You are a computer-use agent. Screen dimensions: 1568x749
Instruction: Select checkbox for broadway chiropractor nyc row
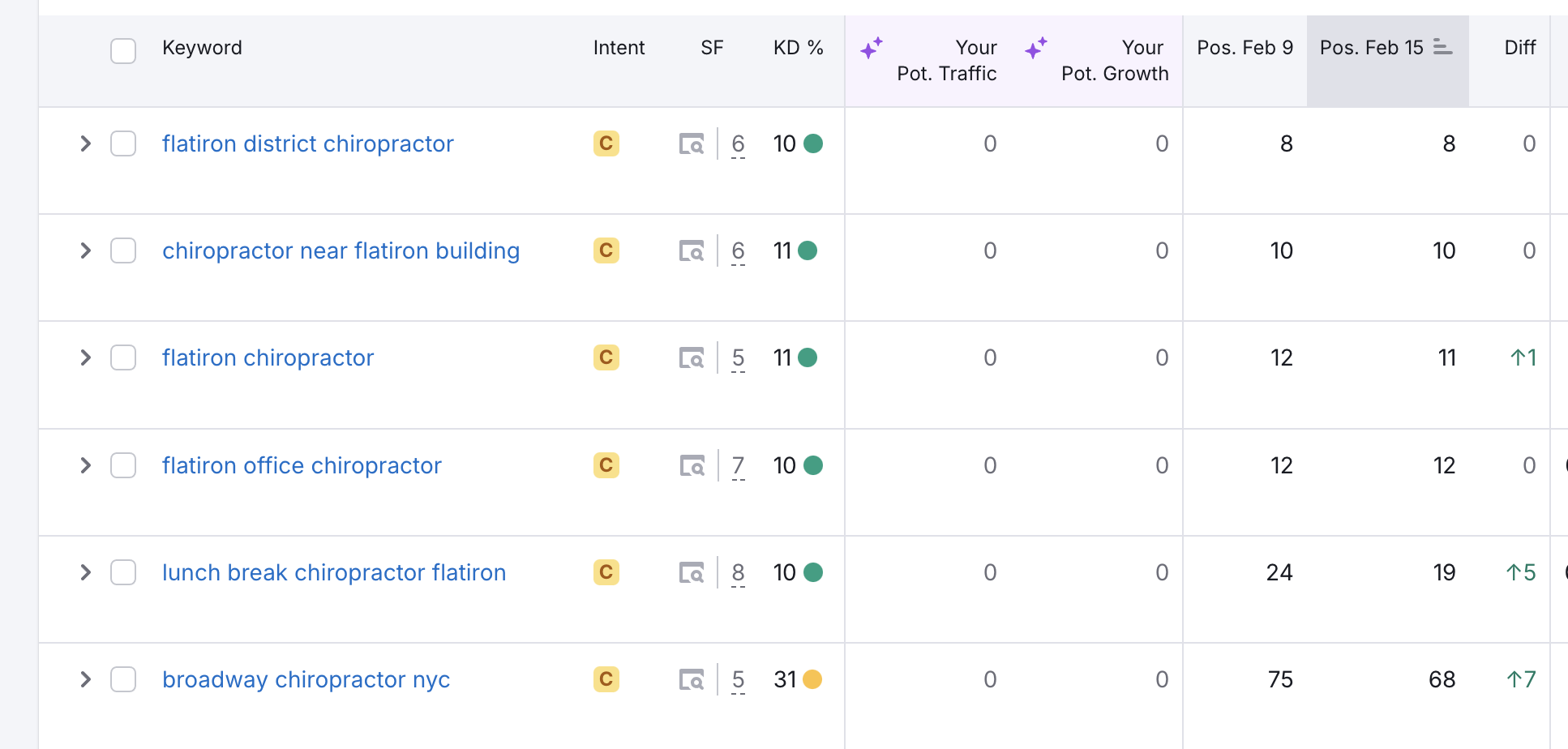(123, 679)
